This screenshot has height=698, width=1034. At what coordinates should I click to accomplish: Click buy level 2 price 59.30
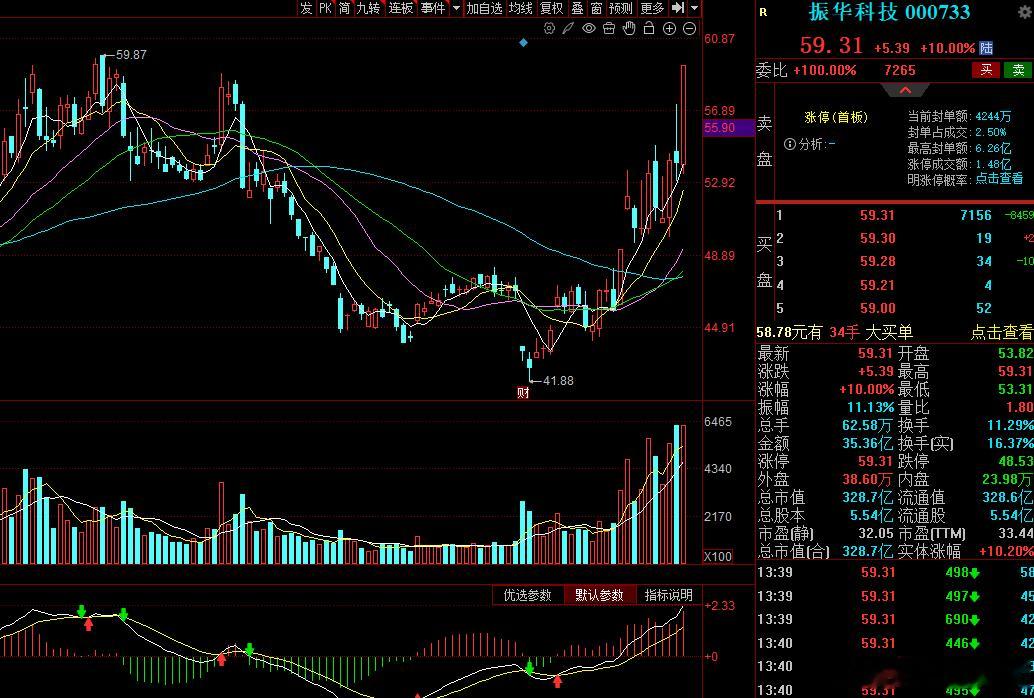tap(877, 238)
